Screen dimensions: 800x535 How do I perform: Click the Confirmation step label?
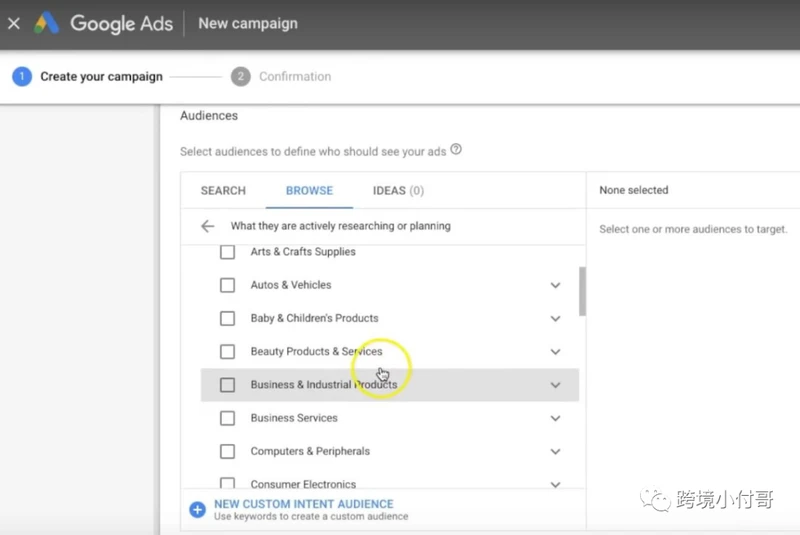coord(295,77)
